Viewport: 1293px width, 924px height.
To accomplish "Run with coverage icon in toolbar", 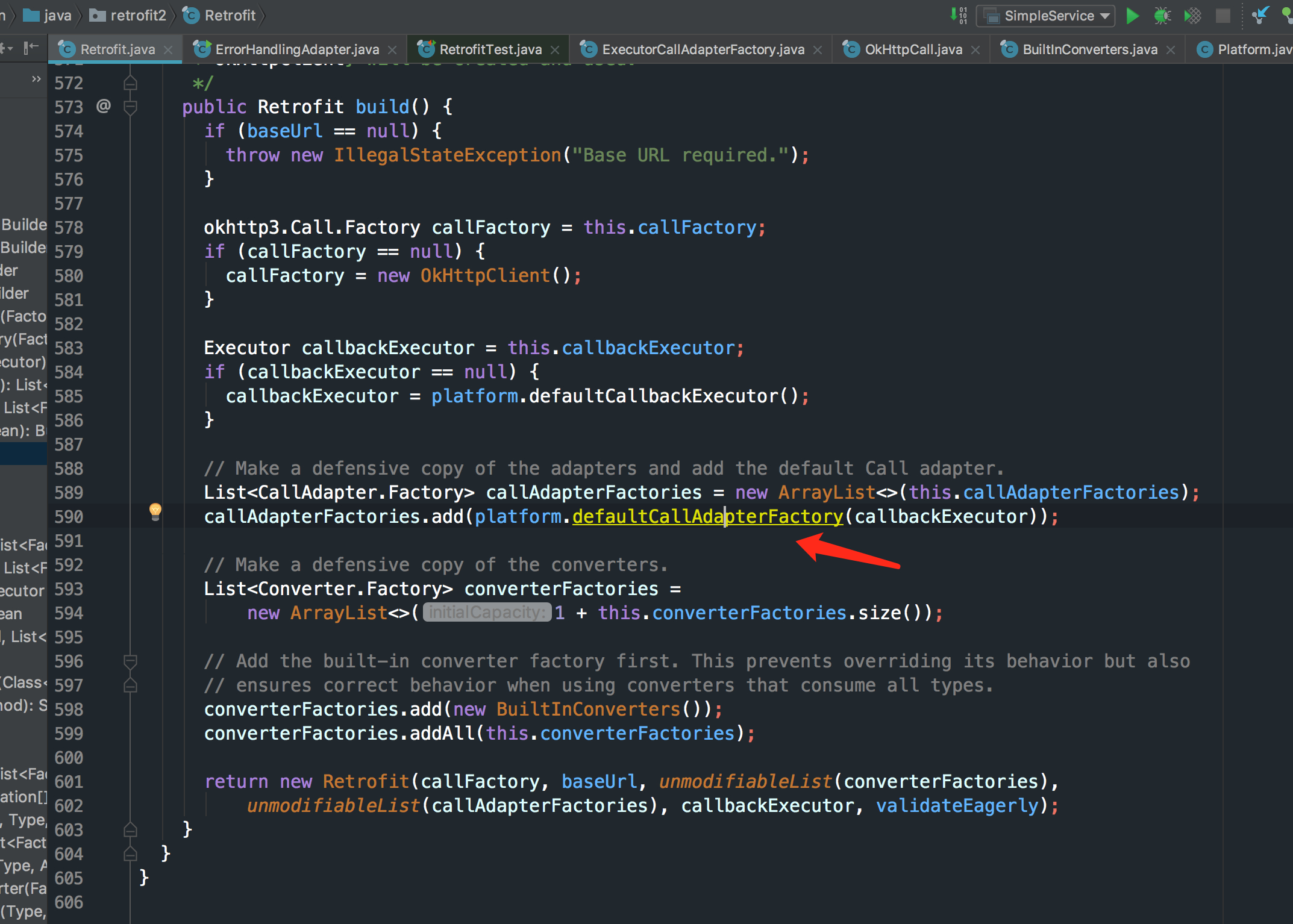I will tap(1192, 16).
